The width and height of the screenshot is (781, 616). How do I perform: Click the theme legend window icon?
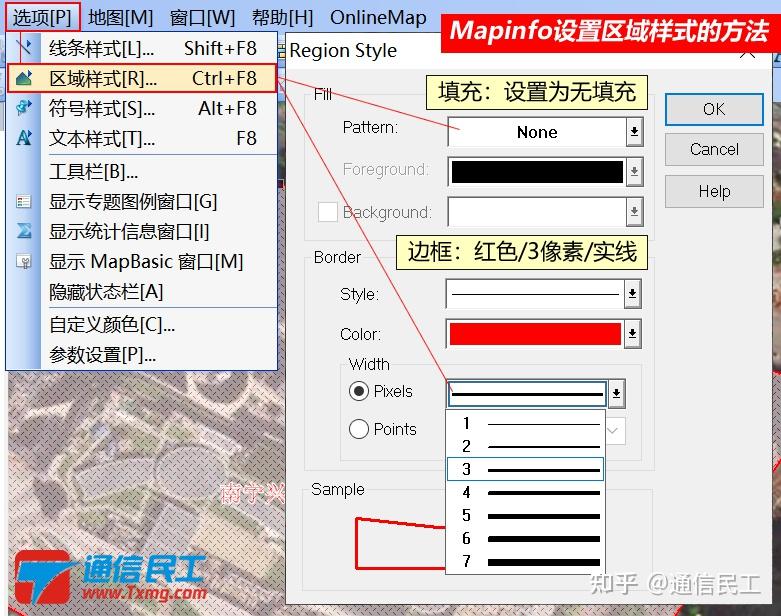pyautogui.click(x=23, y=202)
